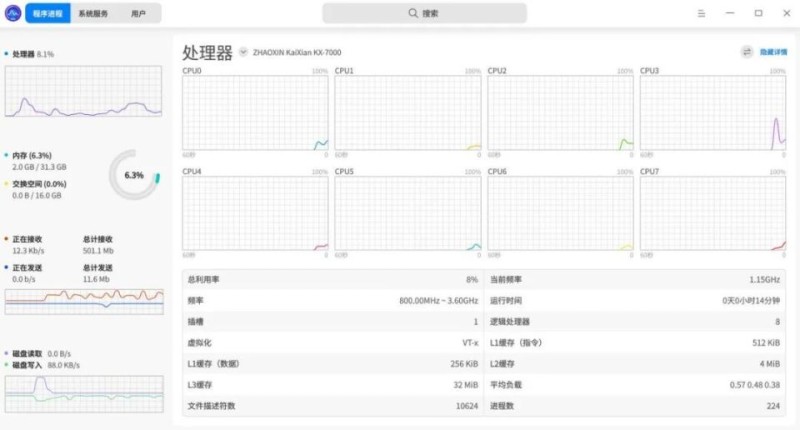Image resolution: width=800 pixels, height=430 pixels.
Task: Click the CPU3 usage chart
Action: tap(712, 113)
